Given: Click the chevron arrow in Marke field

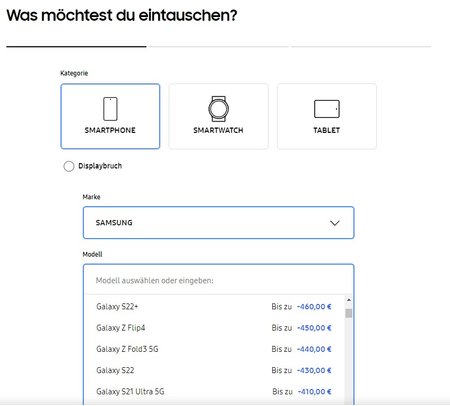Looking at the screenshot, I should [335, 223].
